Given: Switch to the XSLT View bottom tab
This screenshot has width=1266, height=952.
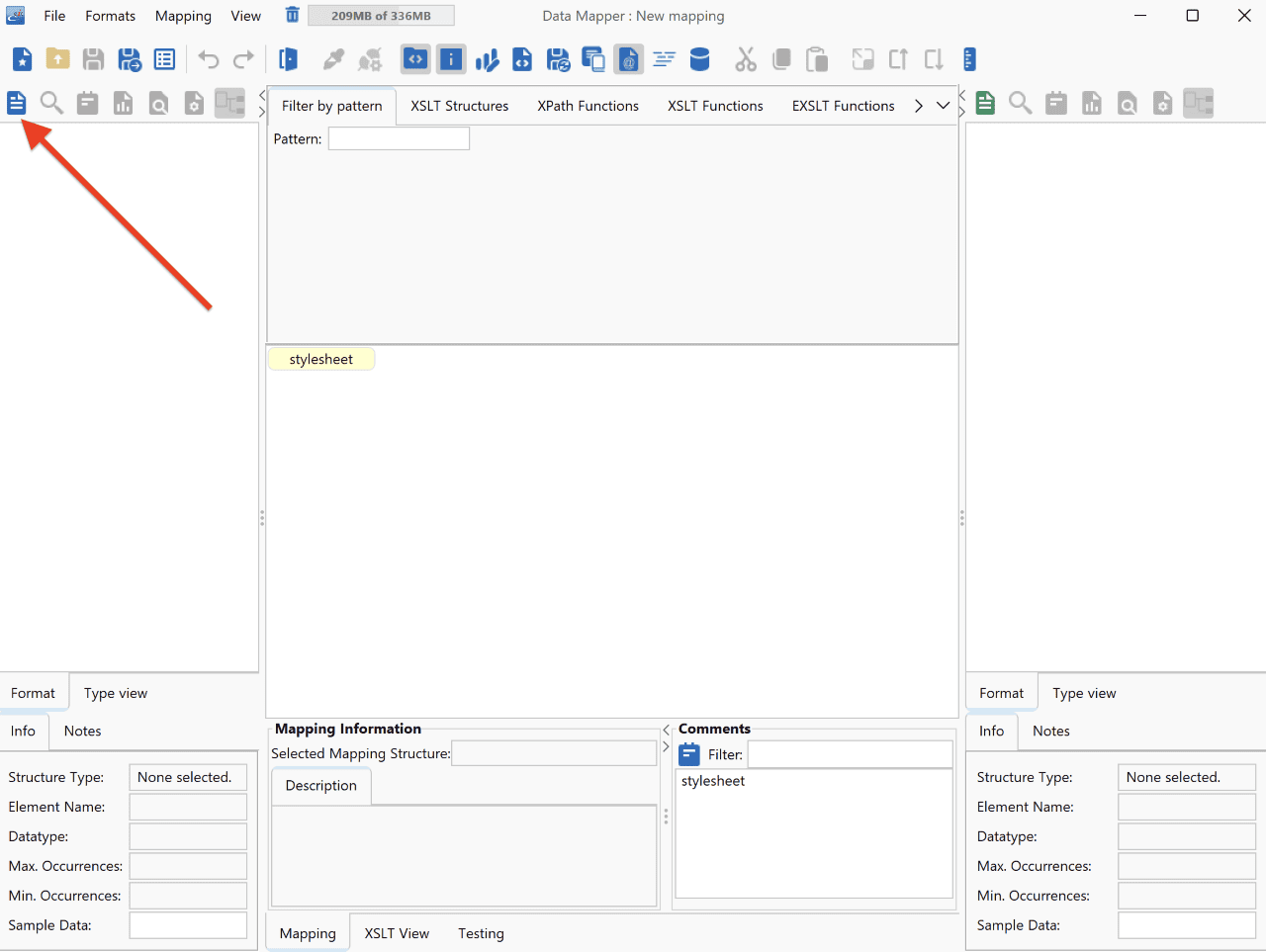Looking at the screenshot, I should pos(397,933).
